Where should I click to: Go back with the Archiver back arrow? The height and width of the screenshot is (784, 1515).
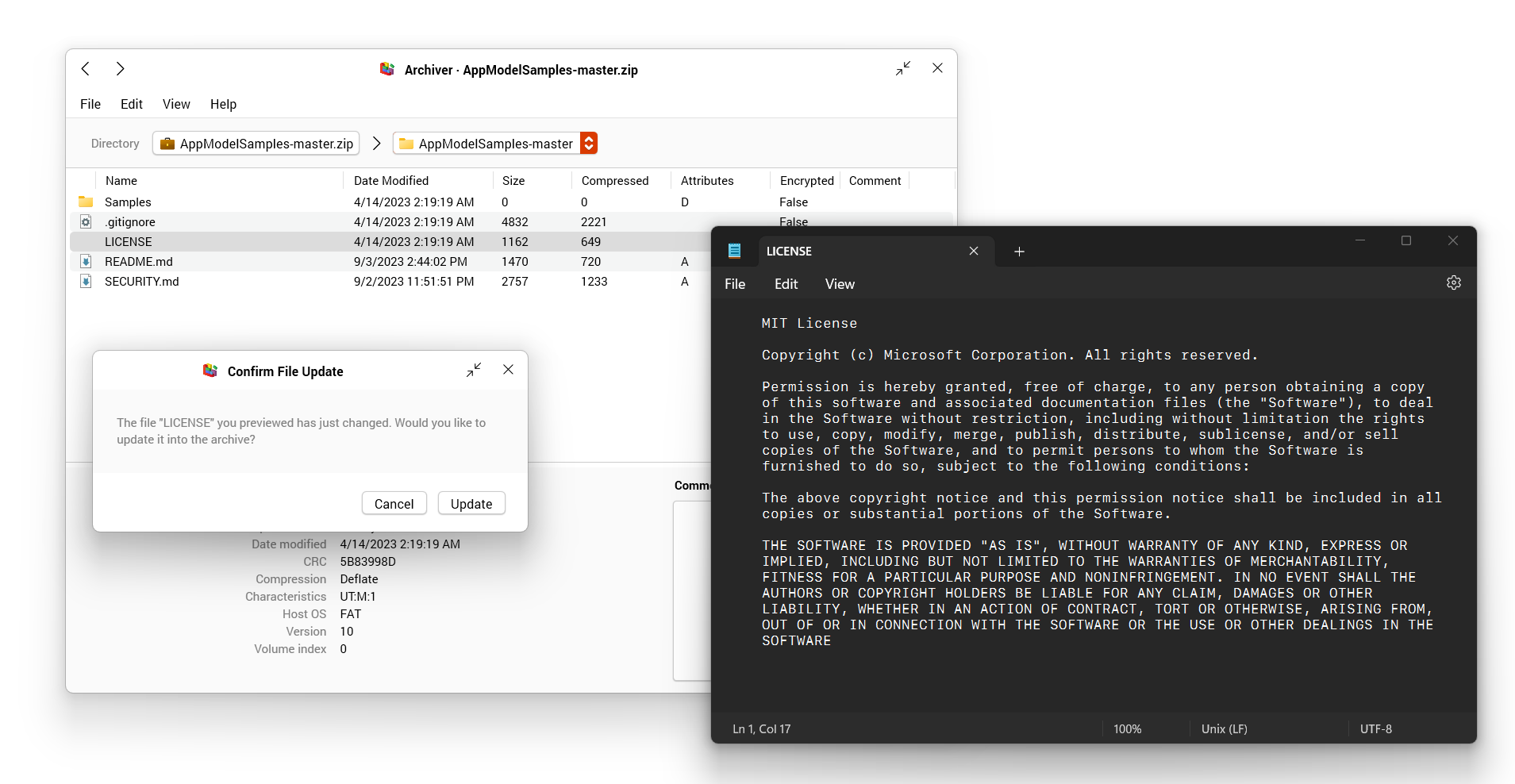86,69
